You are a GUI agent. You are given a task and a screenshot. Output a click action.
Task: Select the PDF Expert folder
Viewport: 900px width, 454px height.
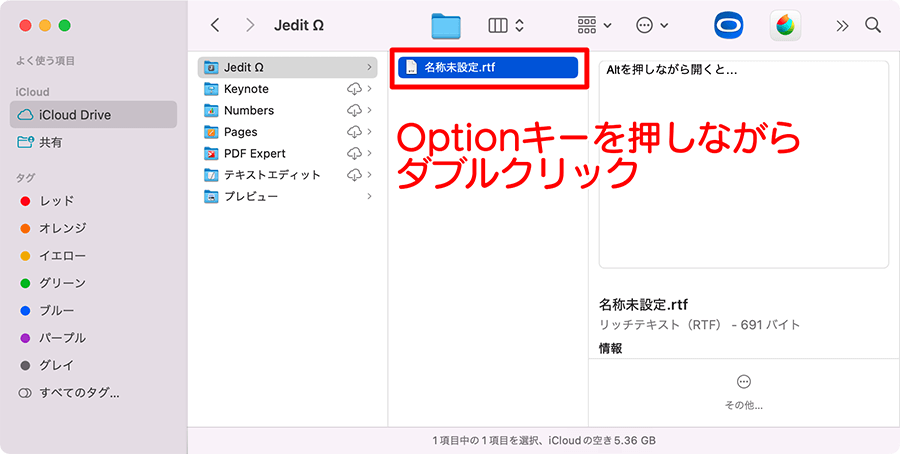tap(288, 153)
